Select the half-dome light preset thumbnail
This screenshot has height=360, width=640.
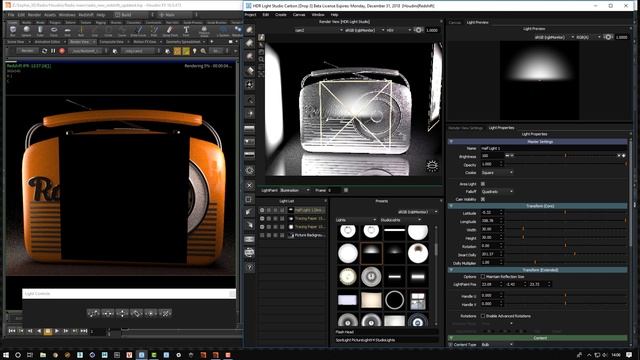point(371,253)
